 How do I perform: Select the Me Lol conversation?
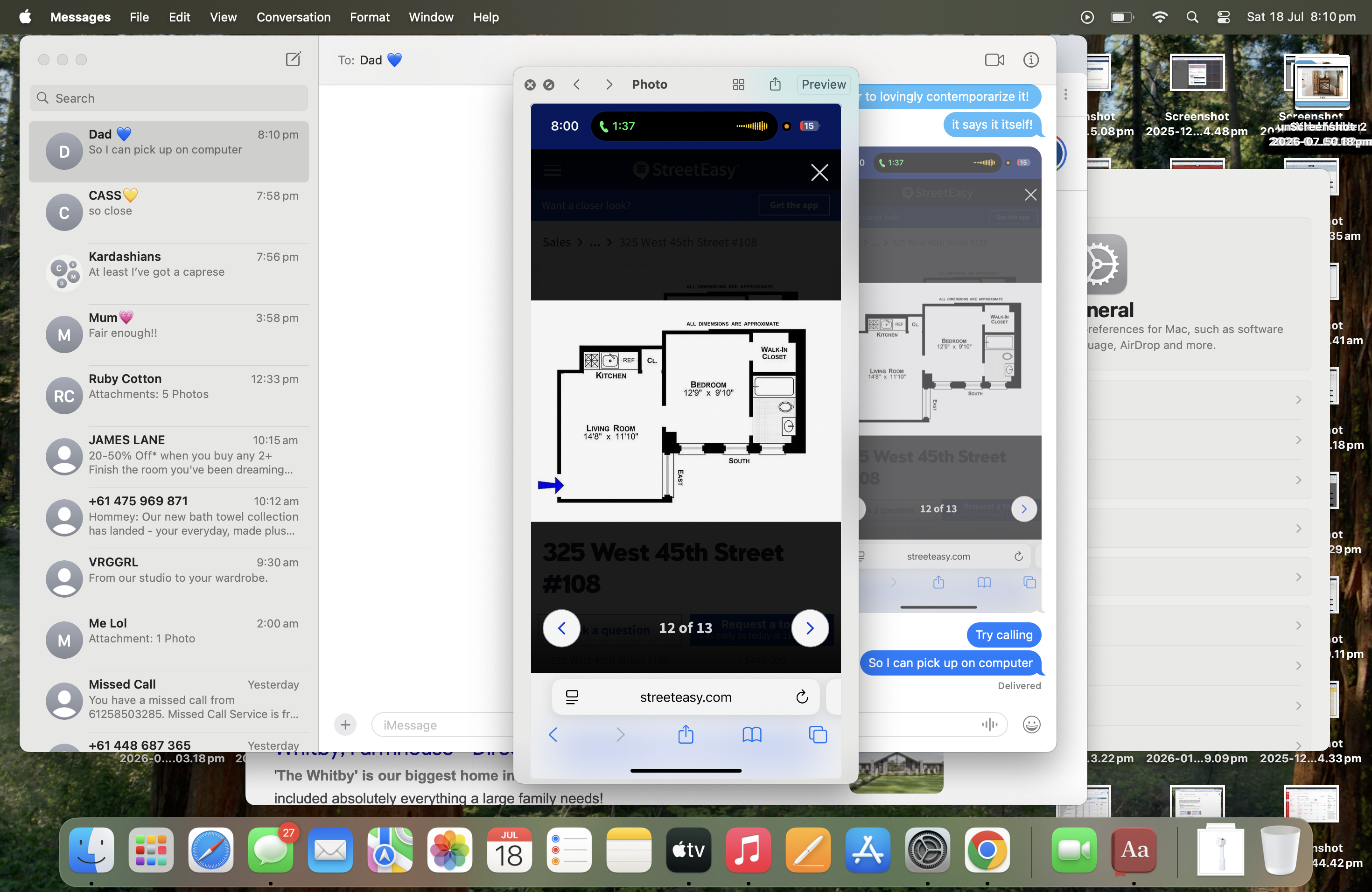click(x=169, y=640)
